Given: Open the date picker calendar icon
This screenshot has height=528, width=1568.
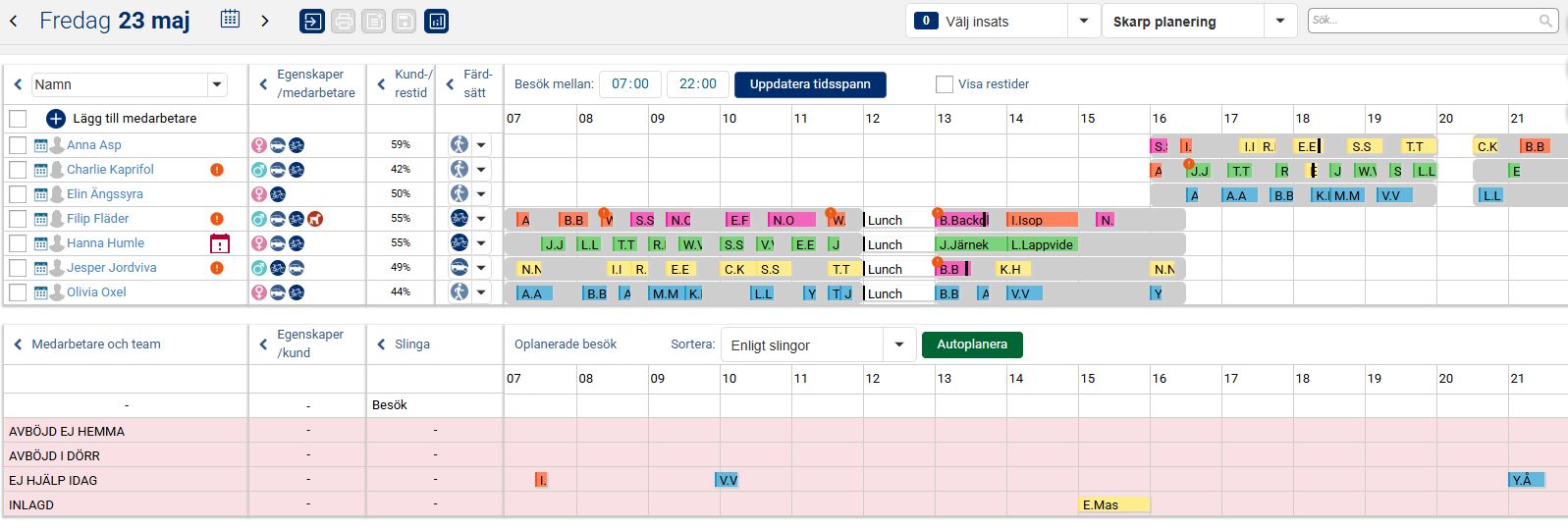Looking at the screenshot, I should (x=230, y=20).
